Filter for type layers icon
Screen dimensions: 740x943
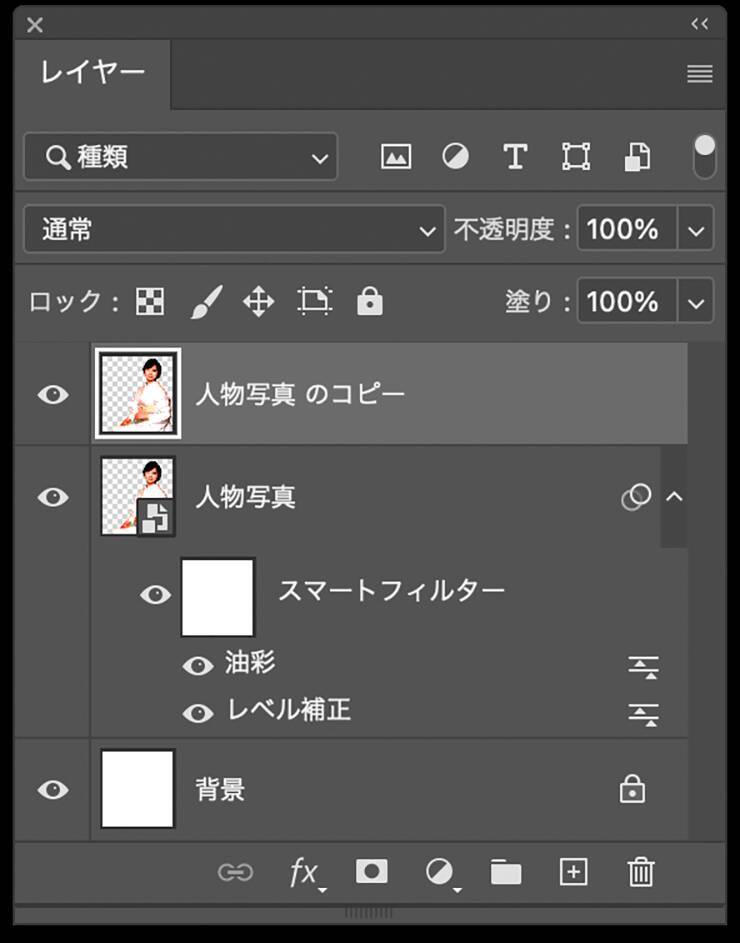pos(515,157)
